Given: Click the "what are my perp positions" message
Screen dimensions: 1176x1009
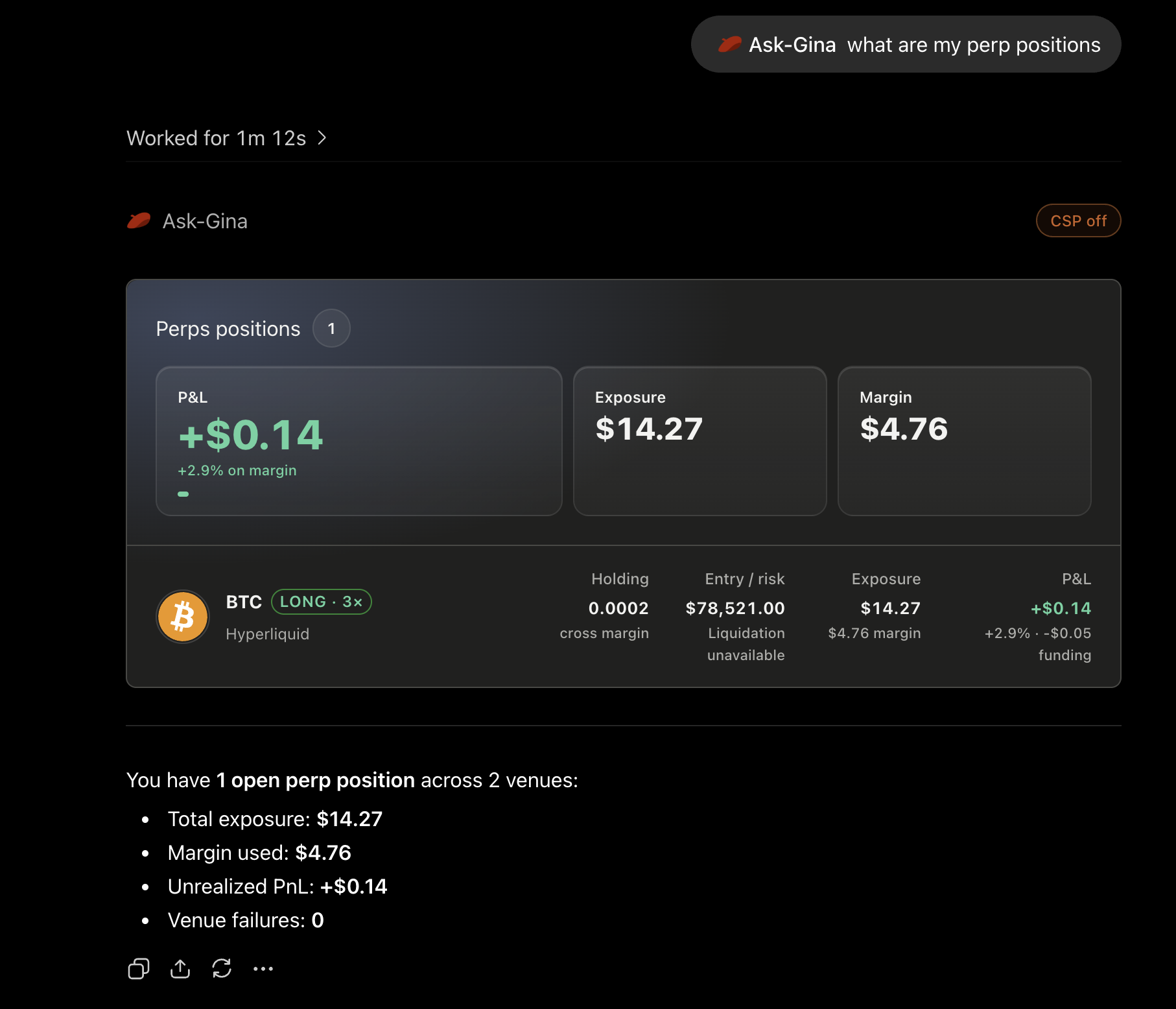Looking at the screenshot, I should pyautogui.click(x=974, y=45).
